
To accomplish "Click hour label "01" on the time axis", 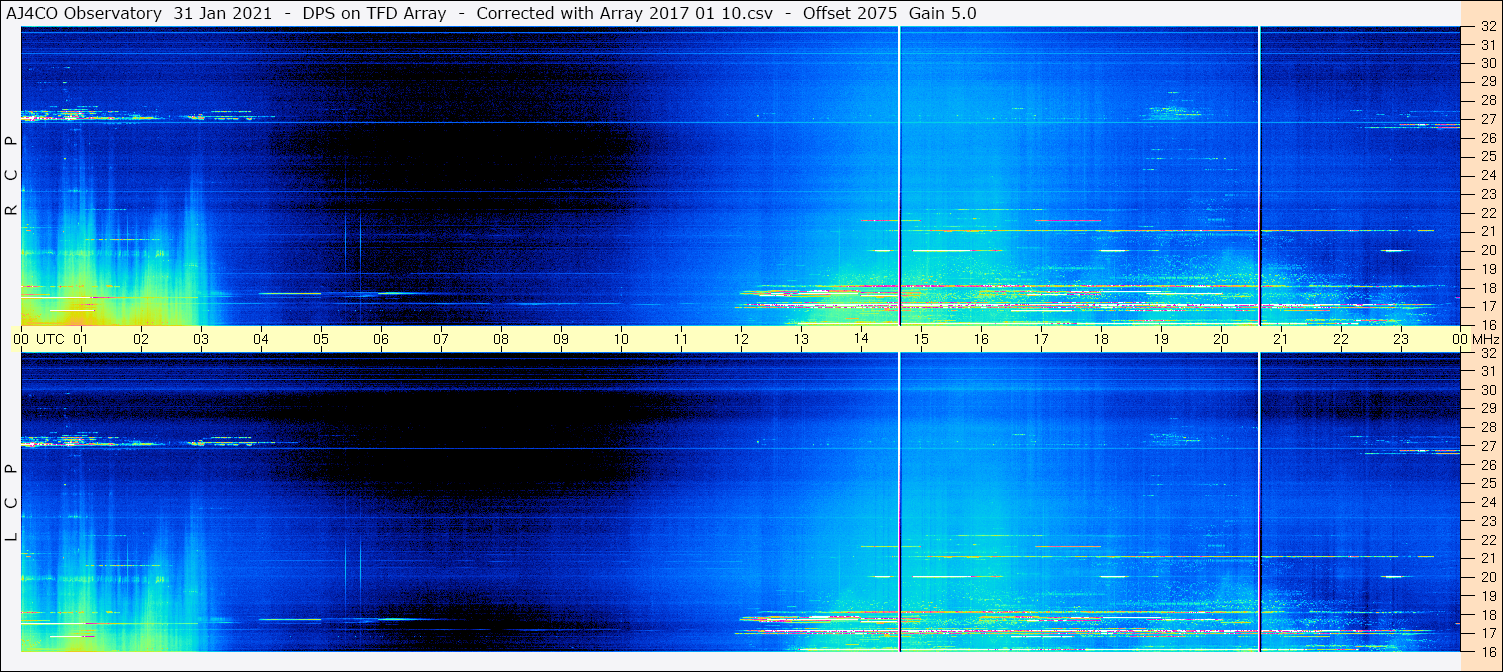I will [x=81, y=339].
